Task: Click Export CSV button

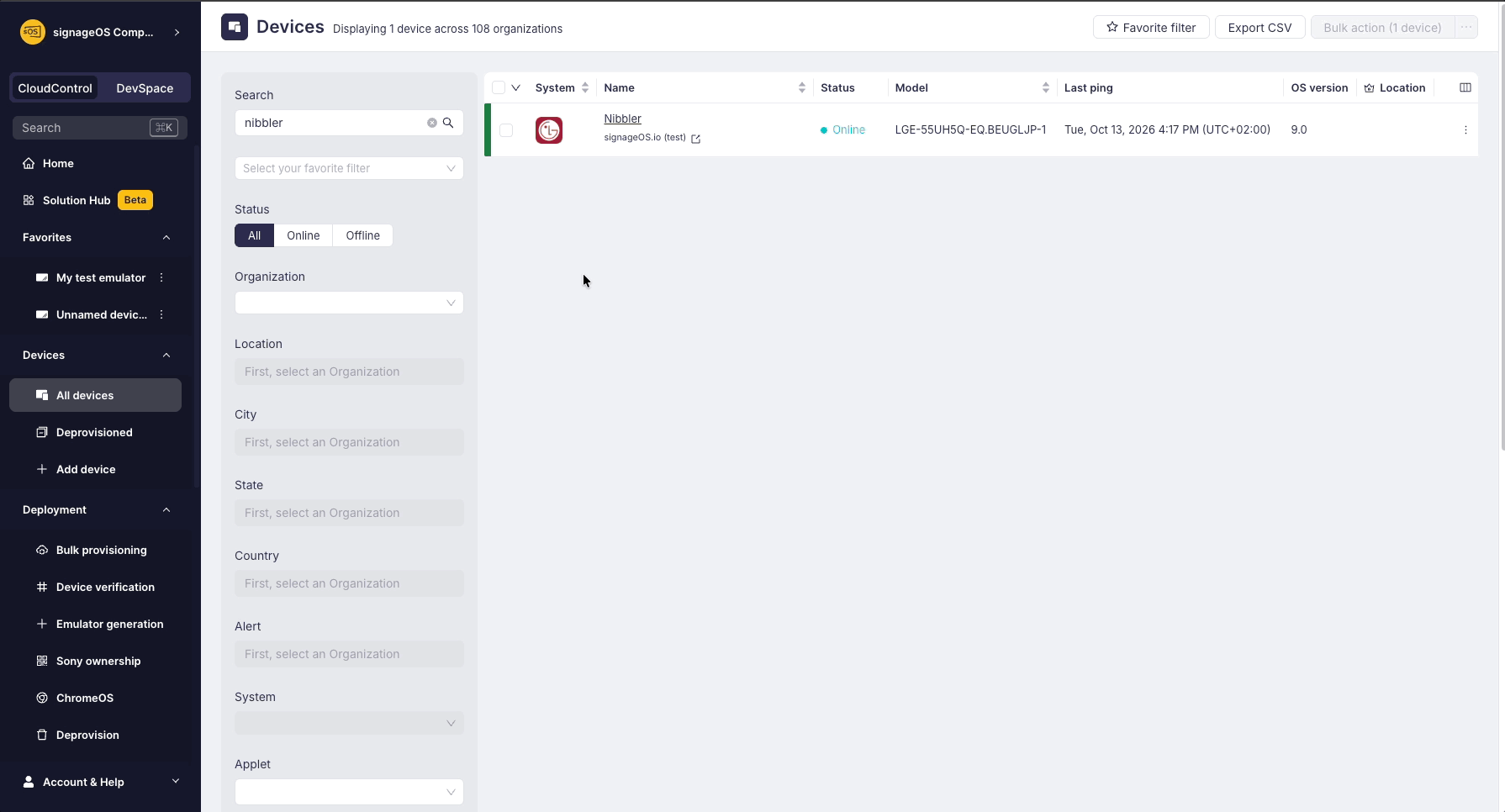Action: 1259,28
